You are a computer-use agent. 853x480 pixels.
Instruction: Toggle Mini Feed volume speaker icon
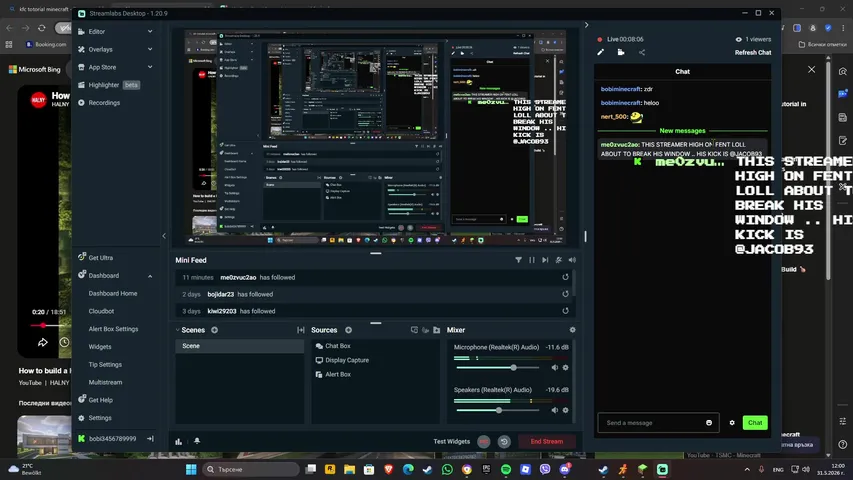coord(572,260)
